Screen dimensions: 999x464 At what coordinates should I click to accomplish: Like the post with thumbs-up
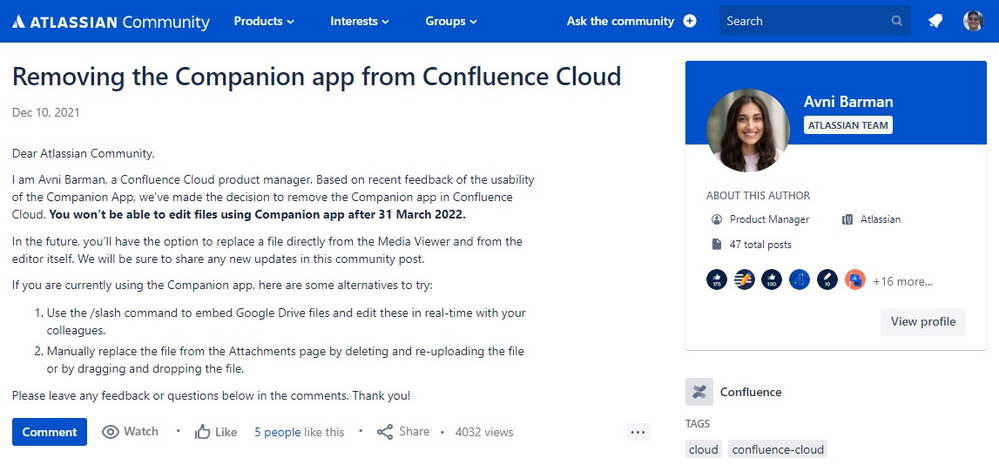point(203,432)
